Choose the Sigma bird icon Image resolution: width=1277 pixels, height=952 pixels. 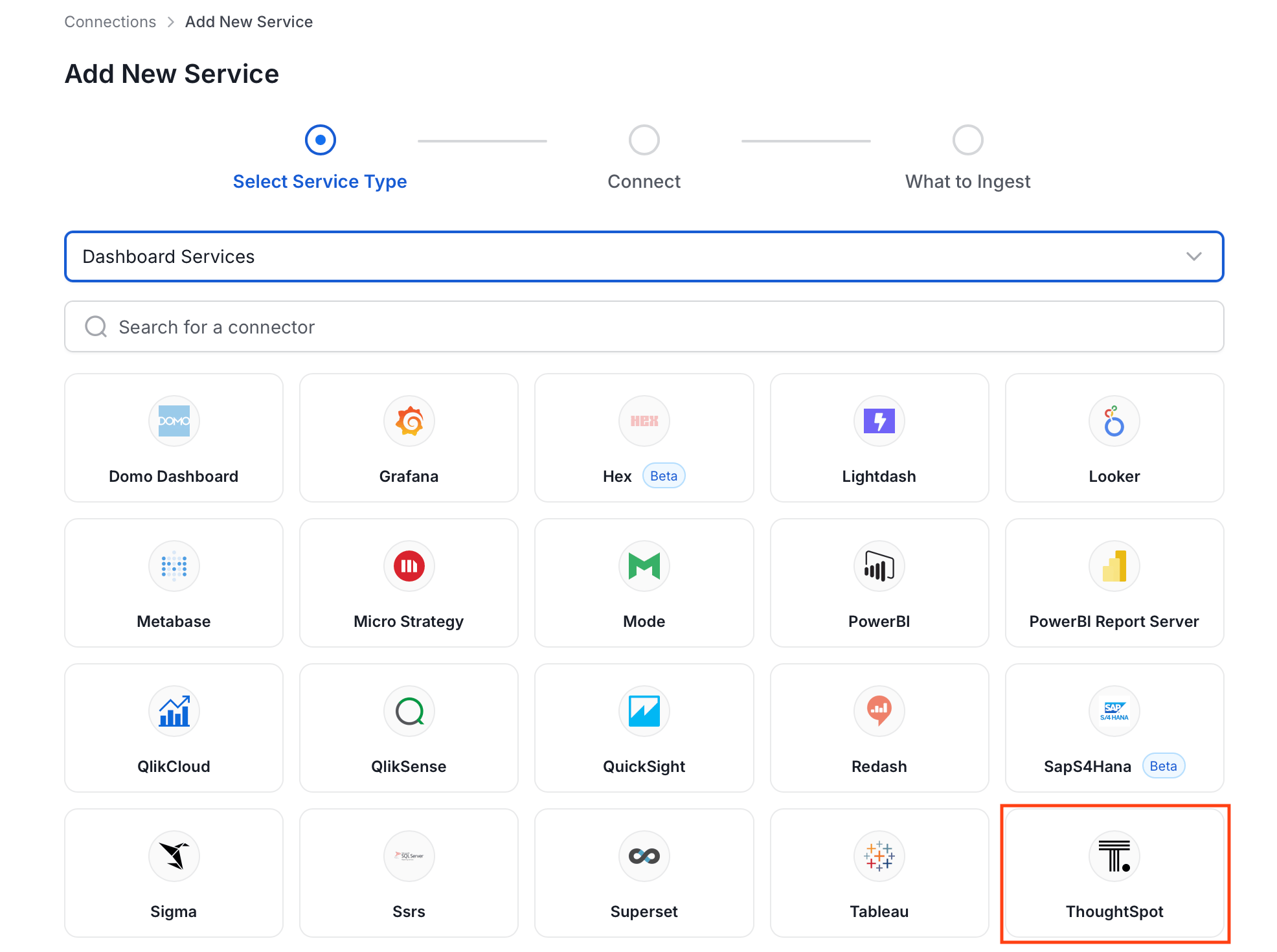[x=174, y=856]
